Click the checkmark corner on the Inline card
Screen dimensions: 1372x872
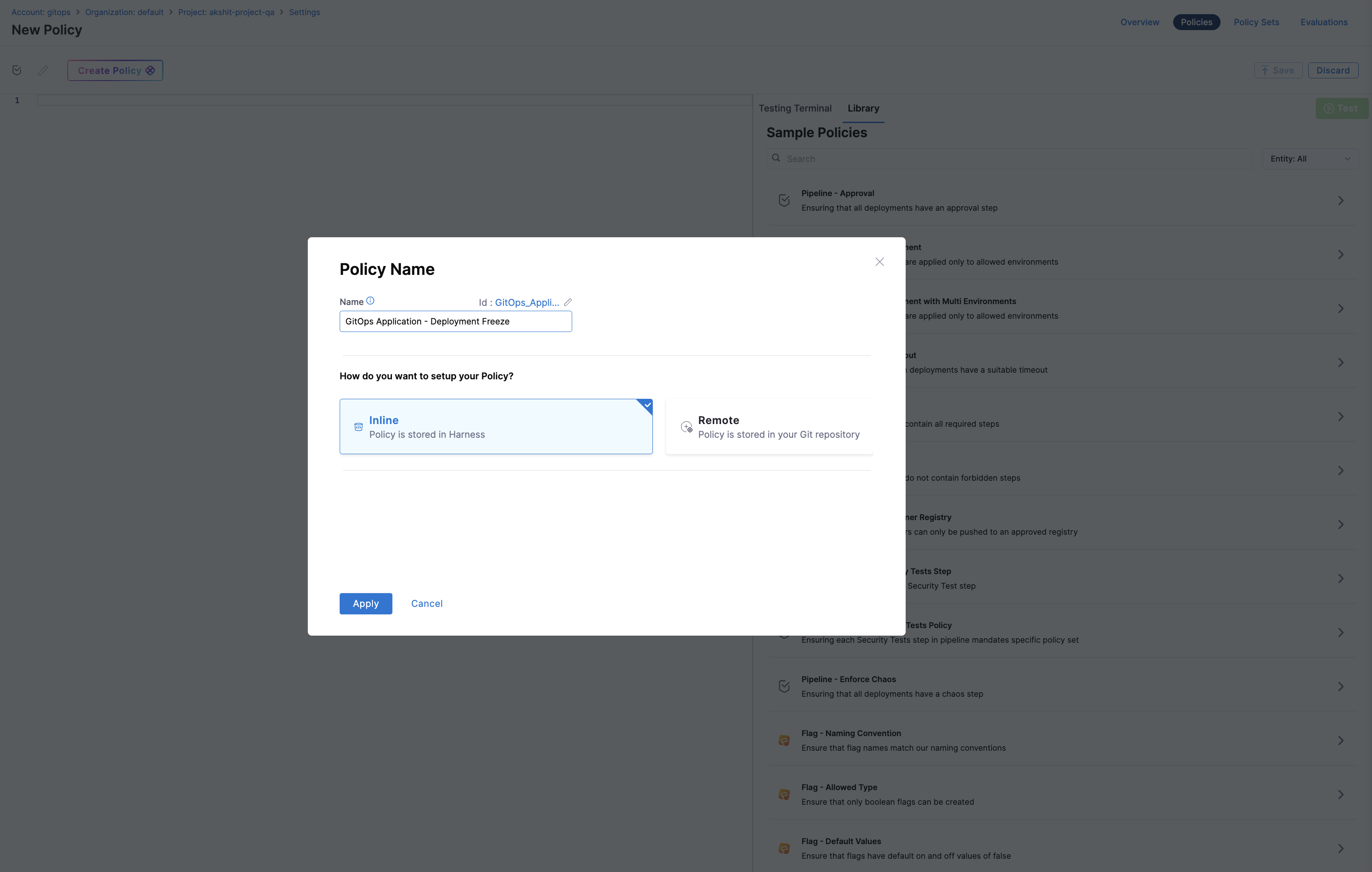tap(646, 406)
